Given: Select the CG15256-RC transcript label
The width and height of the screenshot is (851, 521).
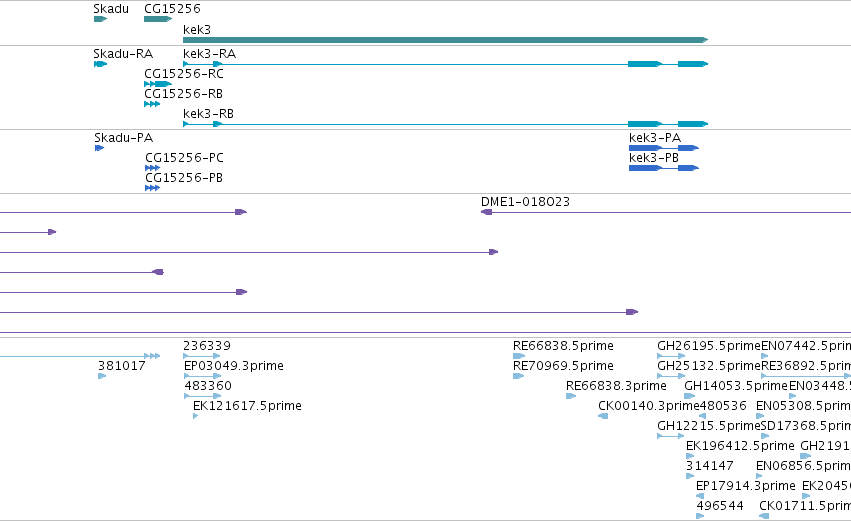Looking at the screenshot, I should click(184, 74).
